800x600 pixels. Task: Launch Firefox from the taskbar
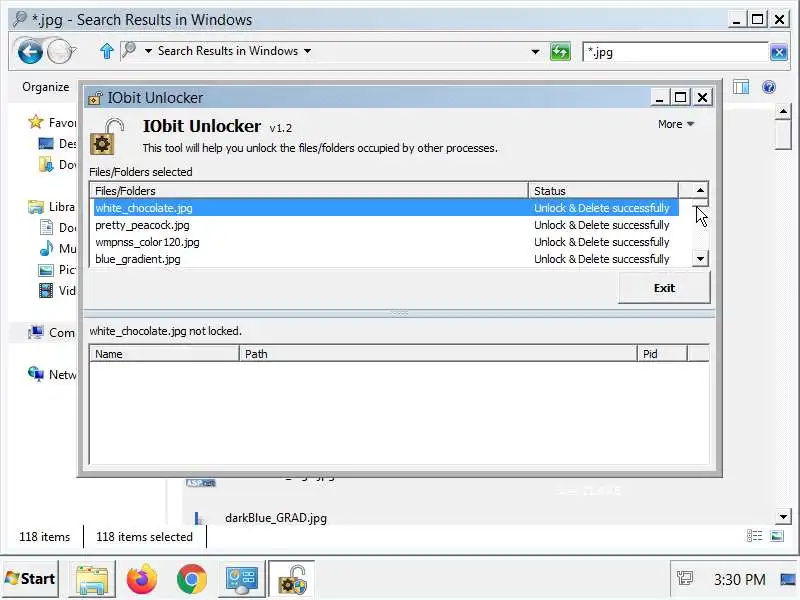(x=141, y=579)
